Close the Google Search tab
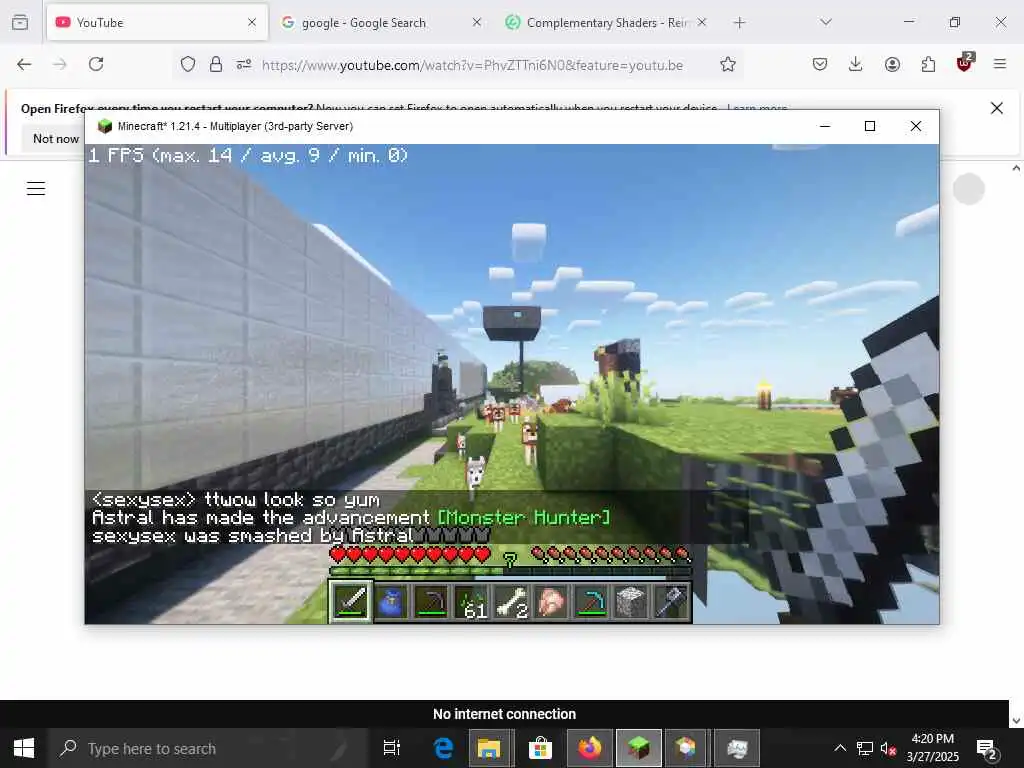Viewport: 1024px width, 768px height. click(x=477, y=22)
